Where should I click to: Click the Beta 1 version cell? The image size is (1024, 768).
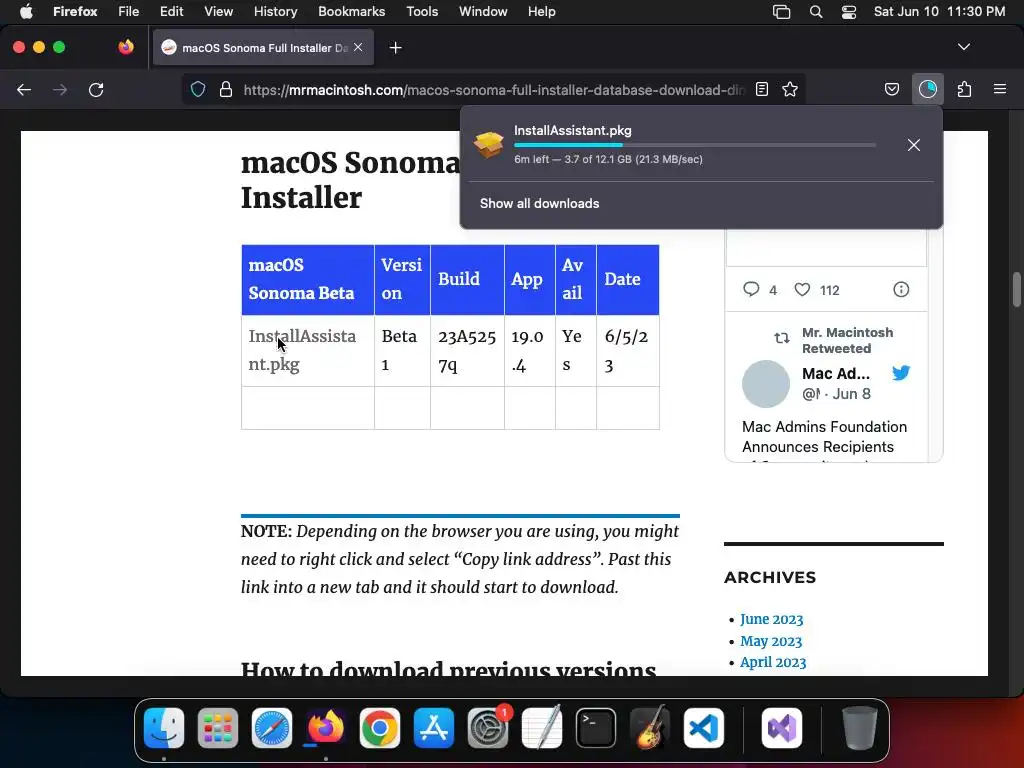click(402, 351)
